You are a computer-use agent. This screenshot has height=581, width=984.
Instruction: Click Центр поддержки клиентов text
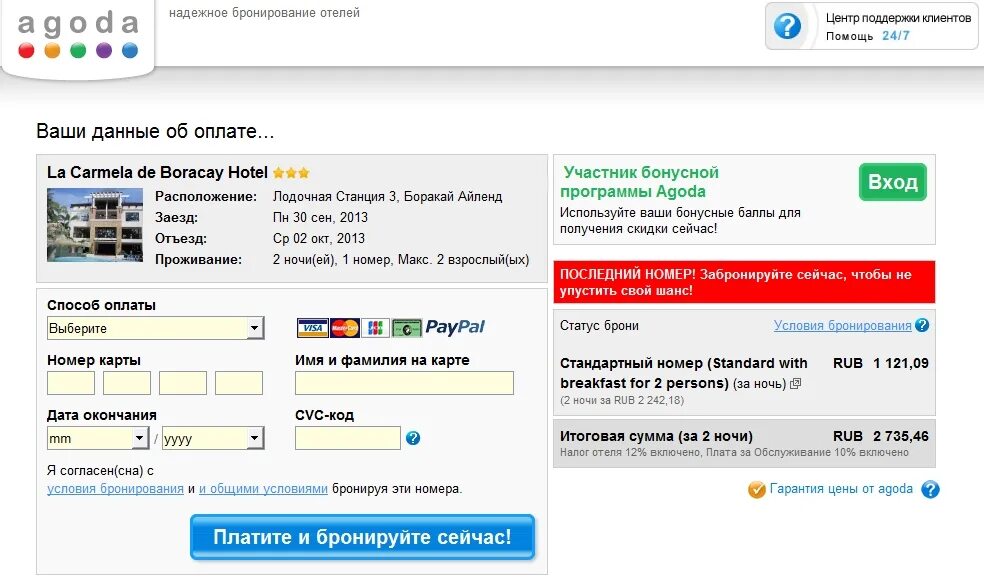[898, 18]
